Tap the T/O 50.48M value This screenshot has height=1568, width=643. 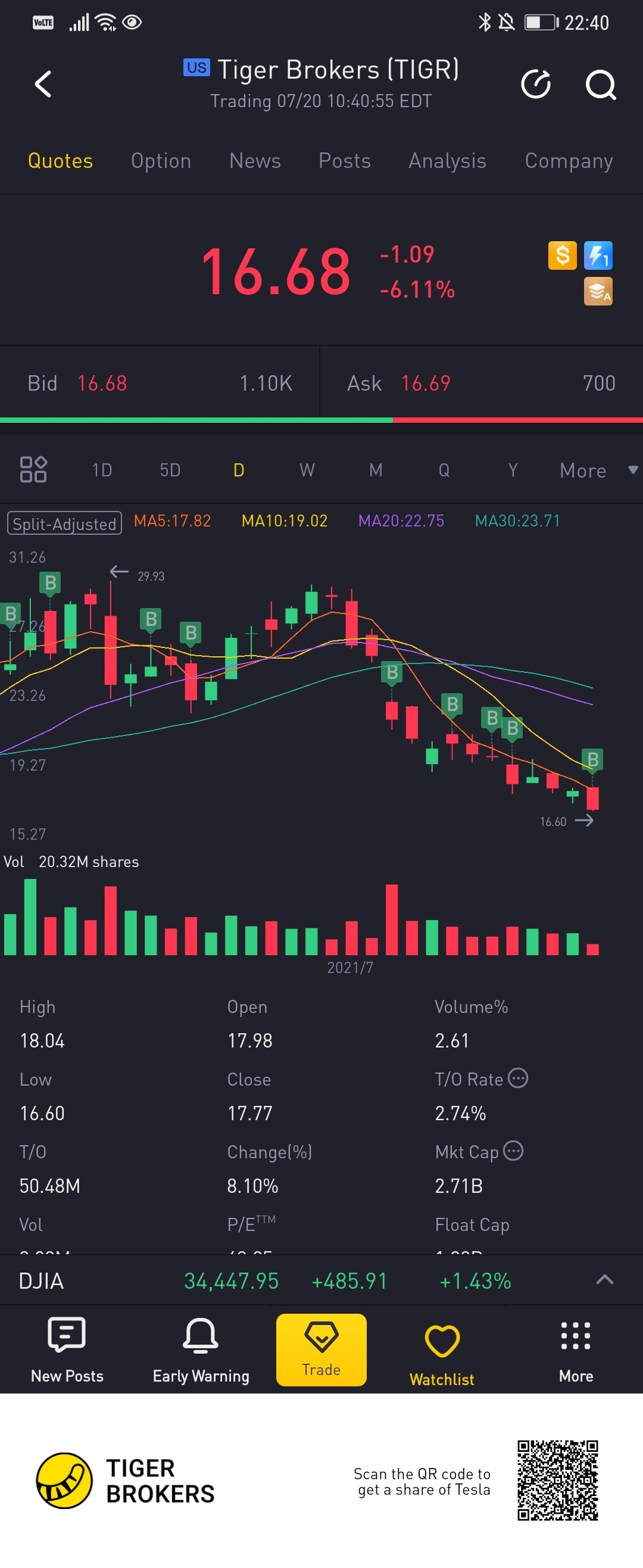[x=49, y=1186]
